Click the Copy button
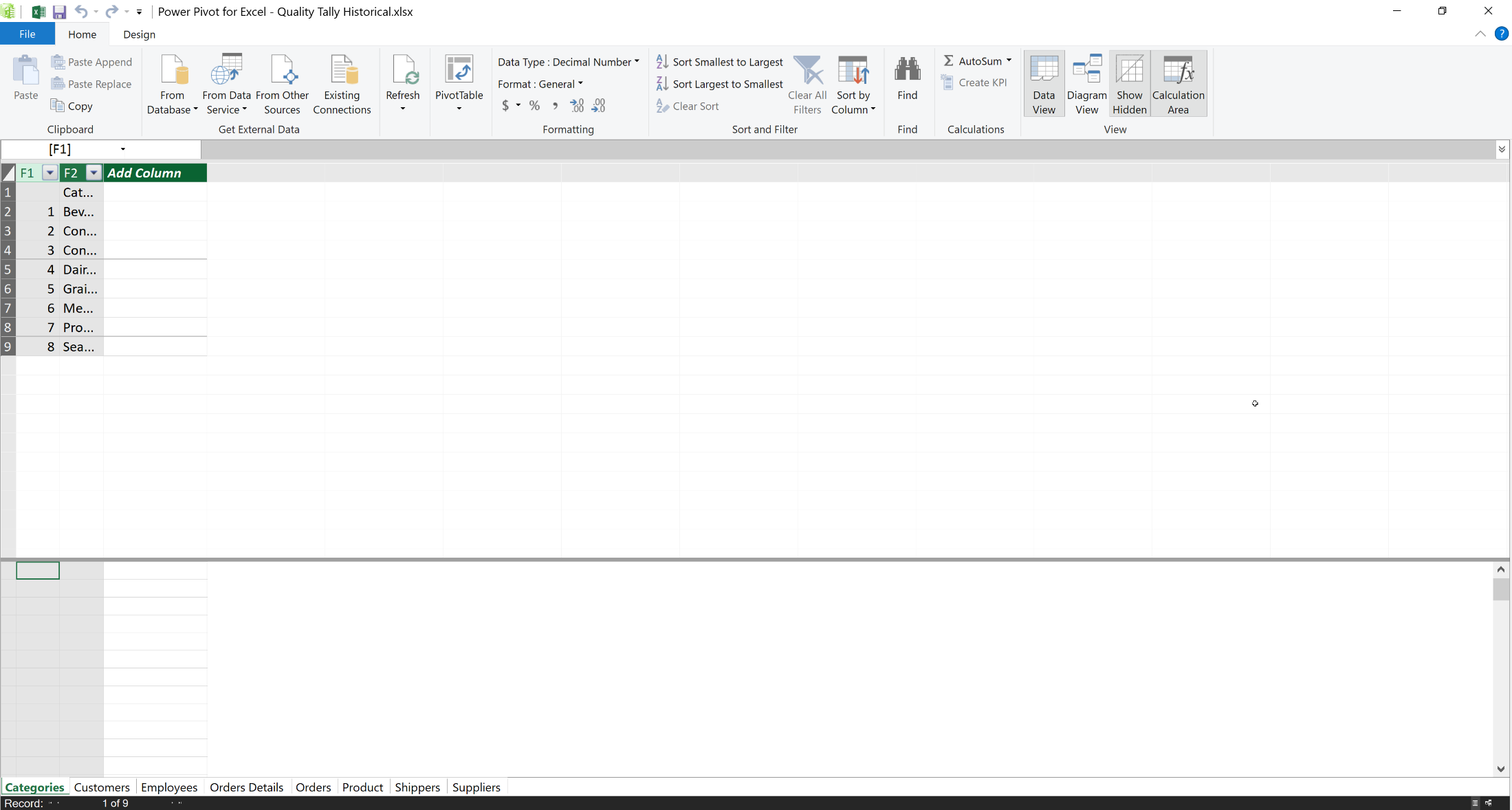Viewport: 1512px width, 810px height. 72,106
